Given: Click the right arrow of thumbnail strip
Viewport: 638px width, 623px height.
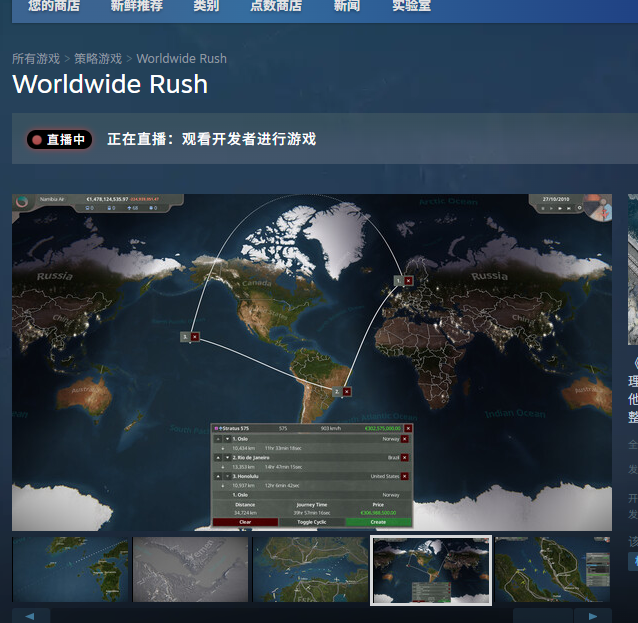Looking at the screenshot, I should (x=593, y=616).
